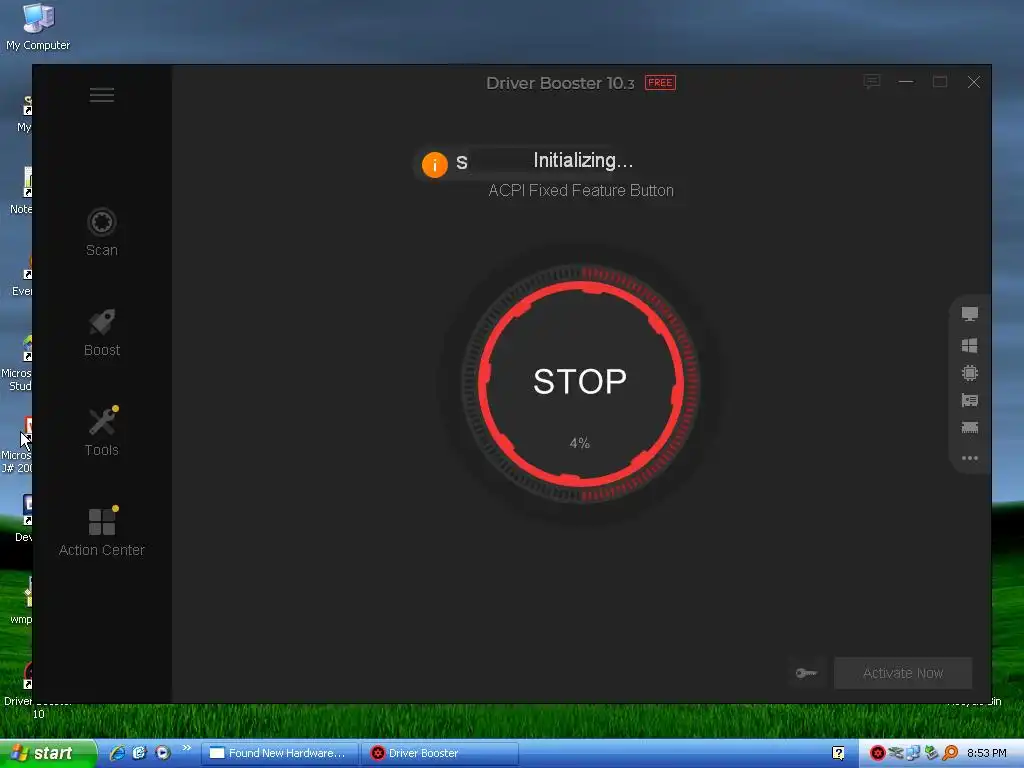
Task: Show Windows system info icon
Action: pos(970,345)
